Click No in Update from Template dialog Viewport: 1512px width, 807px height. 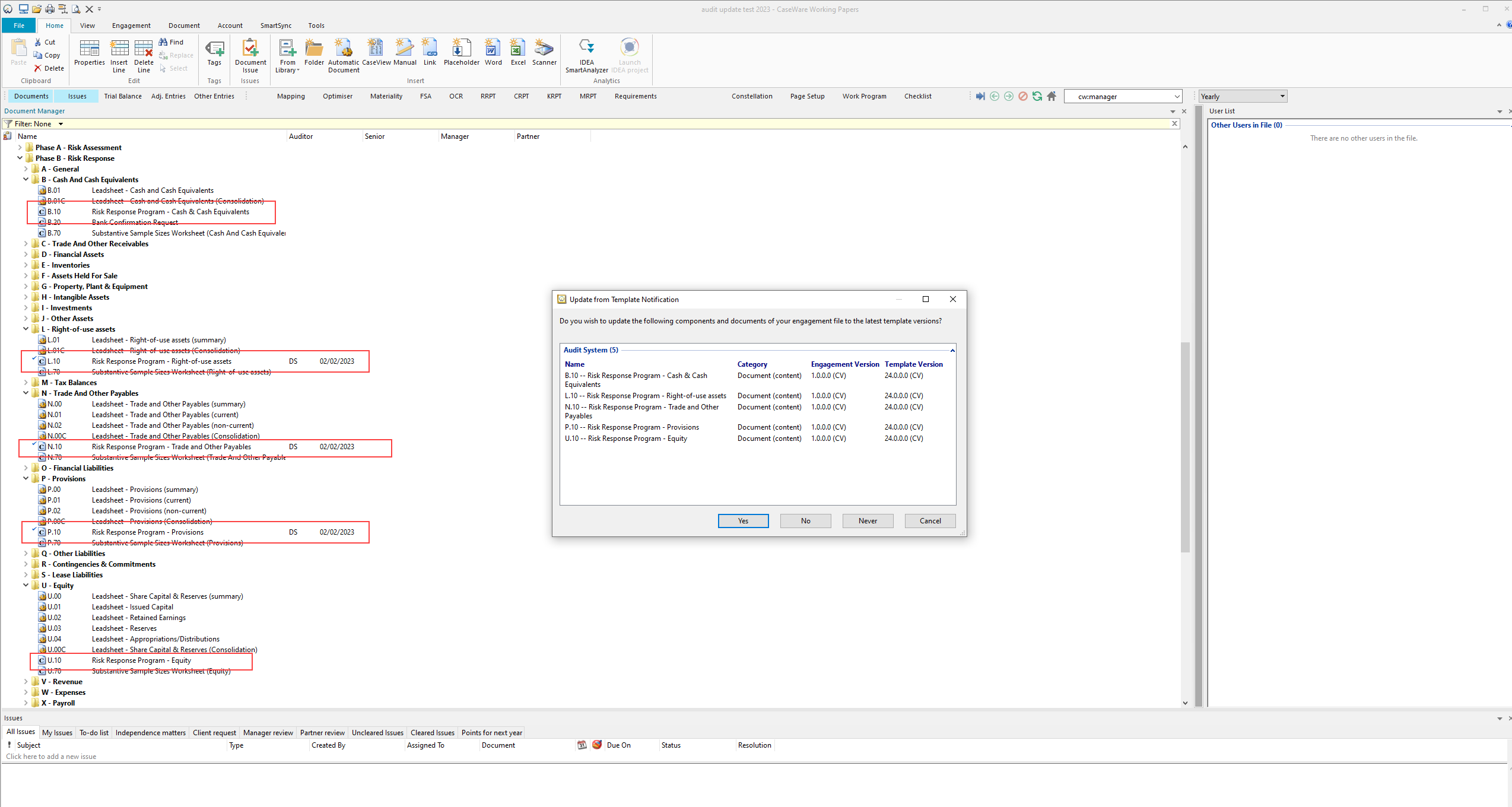(x=805, y=521)
